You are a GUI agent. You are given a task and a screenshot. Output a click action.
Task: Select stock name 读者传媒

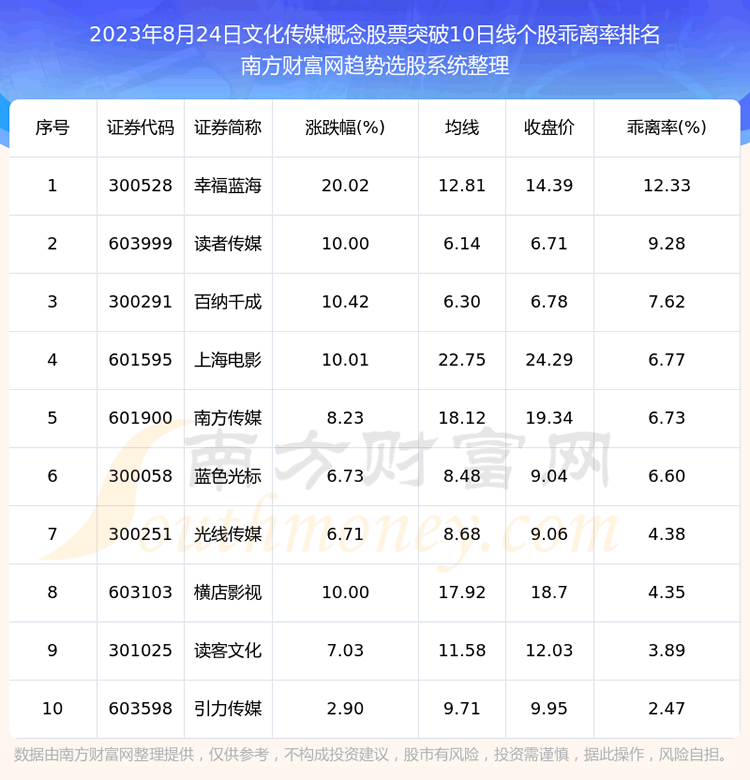pos(228,244)
